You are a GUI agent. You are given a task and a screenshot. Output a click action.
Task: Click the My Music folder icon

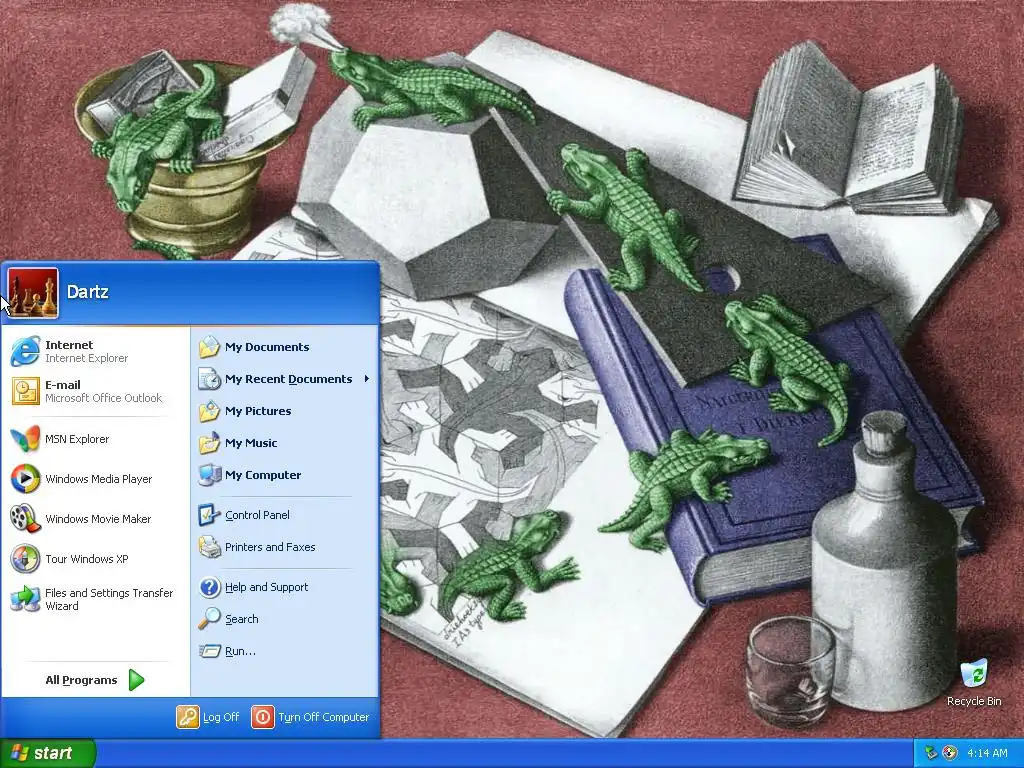(210, 443)
